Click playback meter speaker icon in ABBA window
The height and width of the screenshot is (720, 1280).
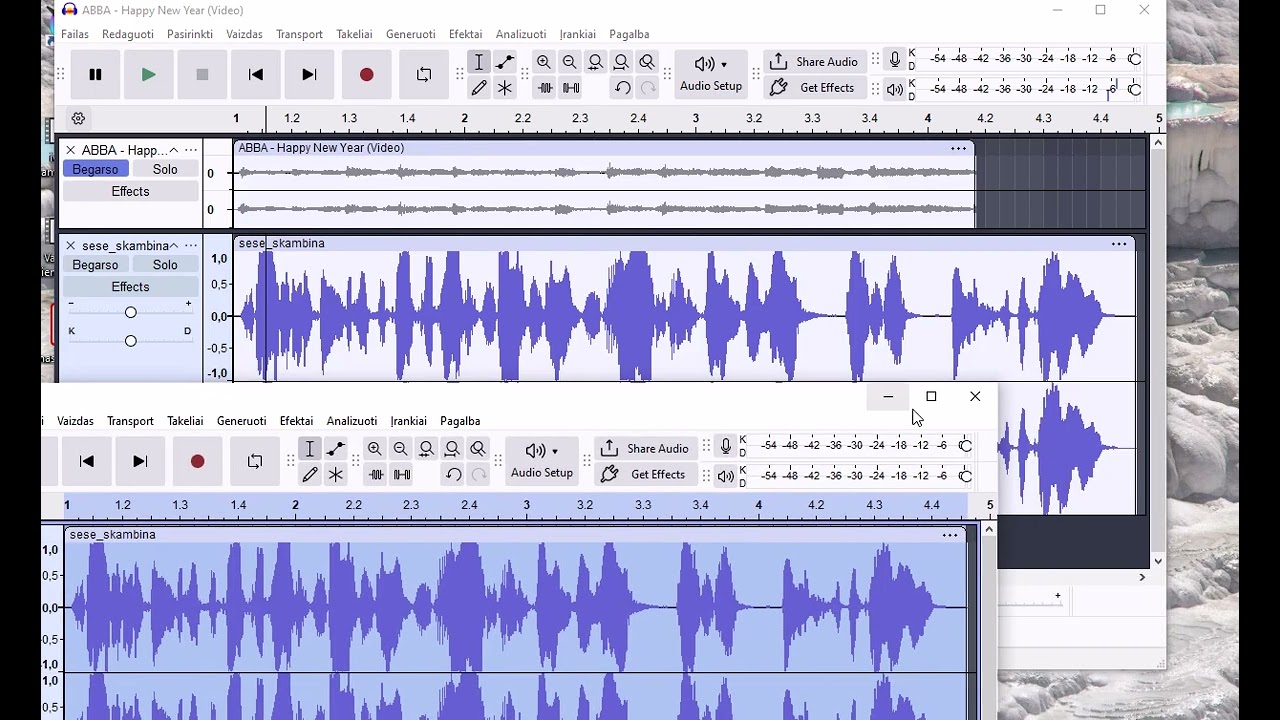(895, 89)
